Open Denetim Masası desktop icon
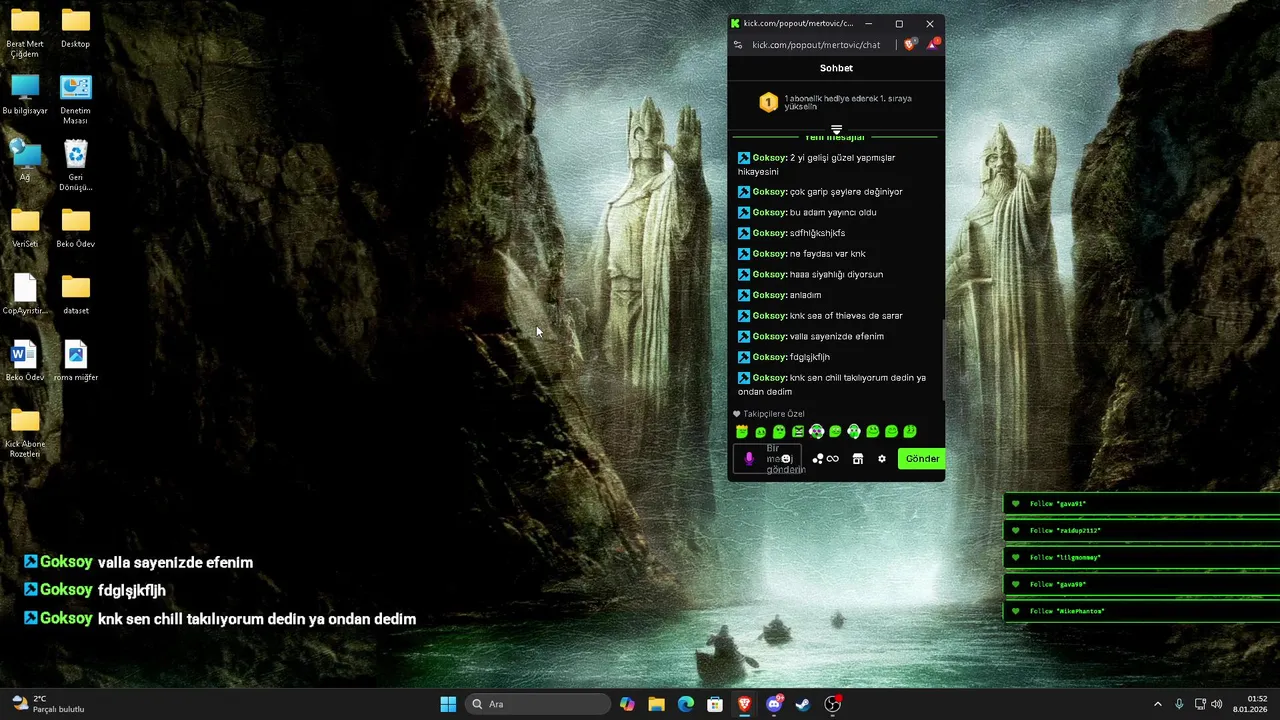This screenshot has height=720, width=1280. click(75, 100)
